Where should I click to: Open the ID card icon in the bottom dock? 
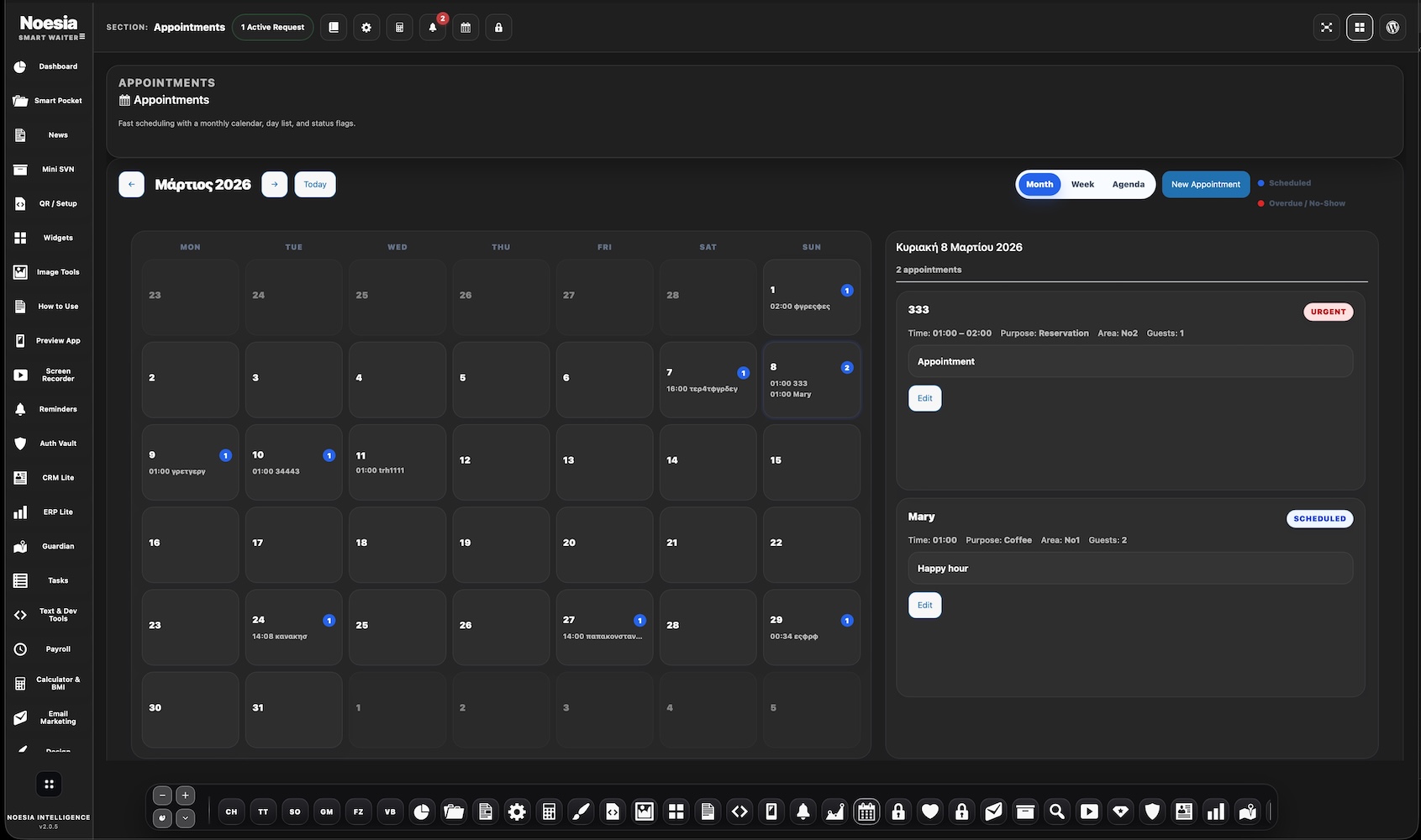click(1184, 811)
